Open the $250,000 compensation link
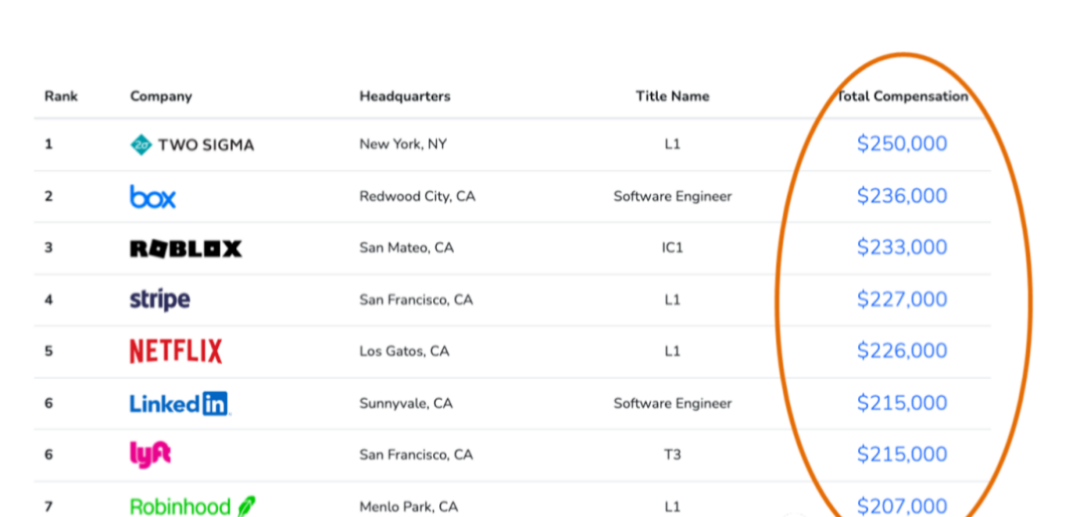The image size is (1080, 517). pos(902,144)
